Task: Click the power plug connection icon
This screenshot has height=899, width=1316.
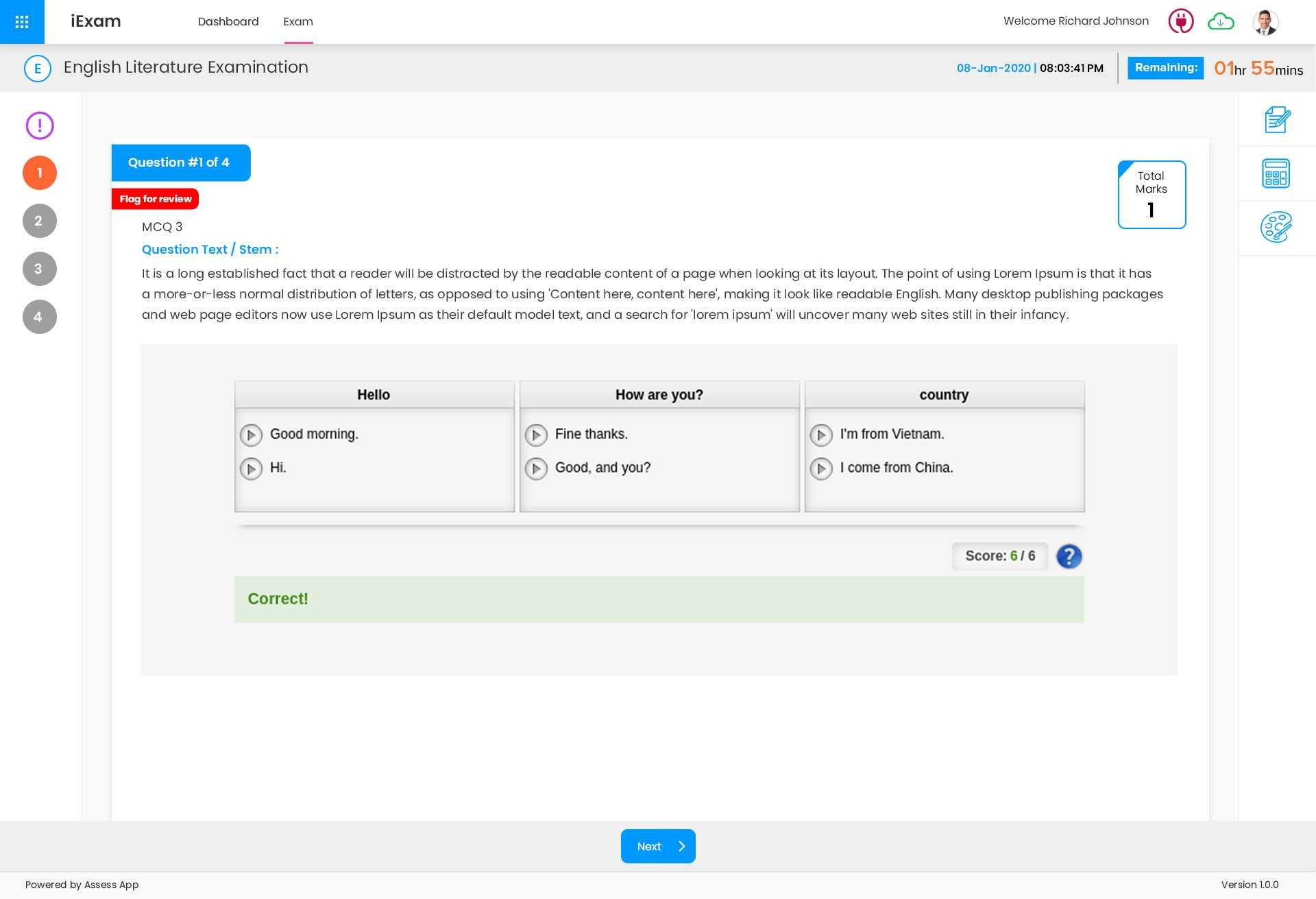Action: [x=1180, y=21]
